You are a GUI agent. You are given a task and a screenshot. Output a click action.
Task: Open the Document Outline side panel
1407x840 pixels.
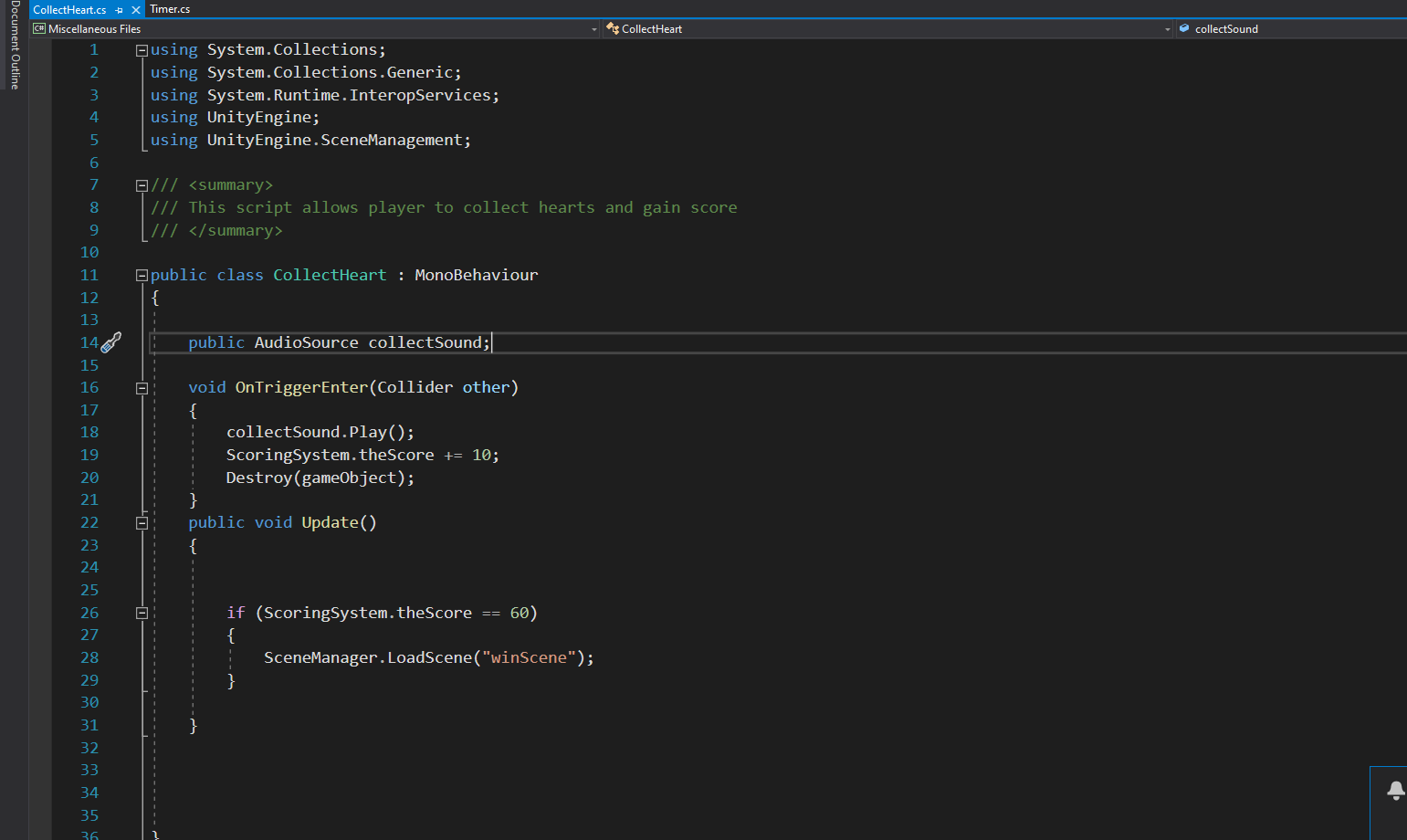click(15, 46)
